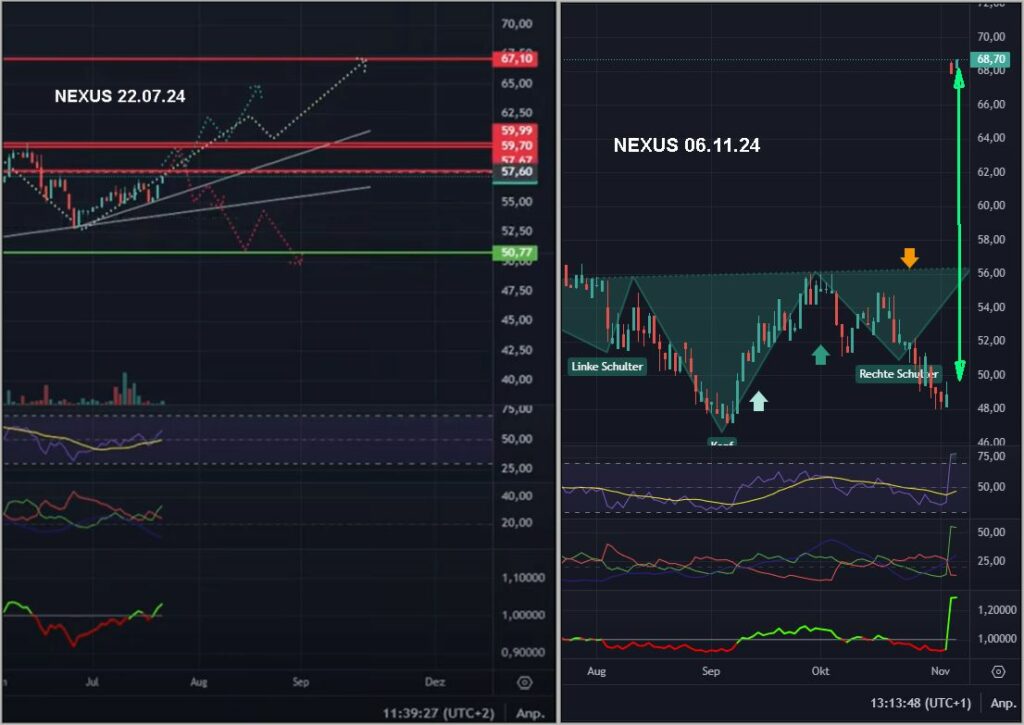Image resolution: width=1024 pixels, height=725 pixels.
Task: Toggle 'Anp.' auto-fit on right chart
Action: click(1000, 702)
